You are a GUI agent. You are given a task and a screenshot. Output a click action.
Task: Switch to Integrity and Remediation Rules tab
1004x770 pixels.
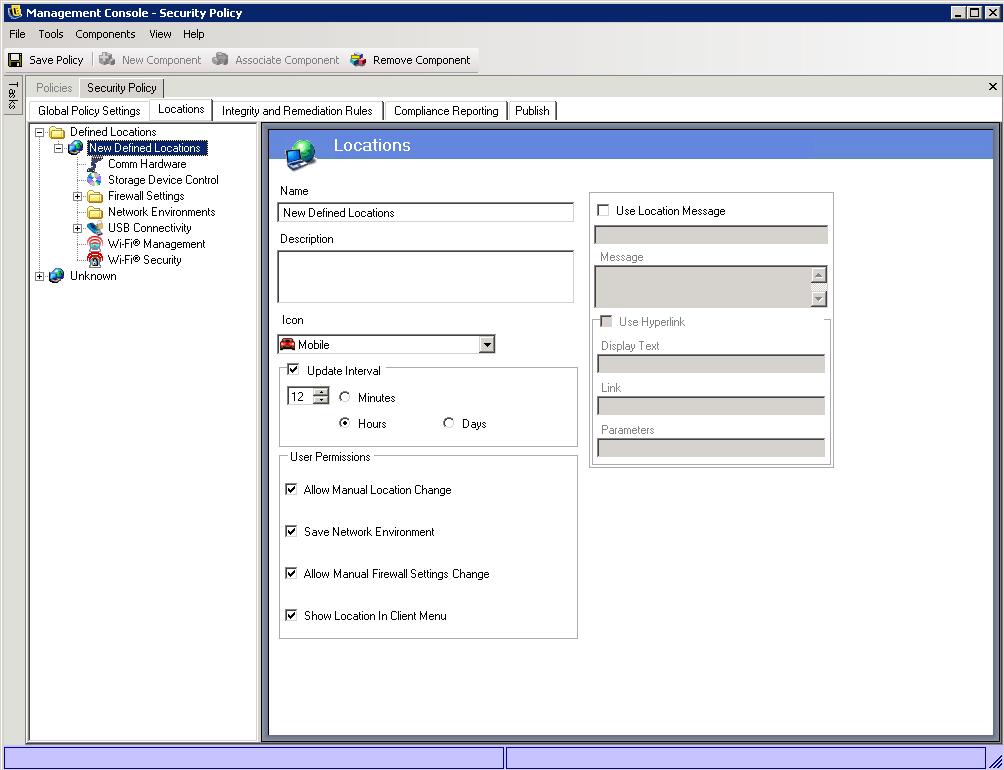tap(297, 111)
